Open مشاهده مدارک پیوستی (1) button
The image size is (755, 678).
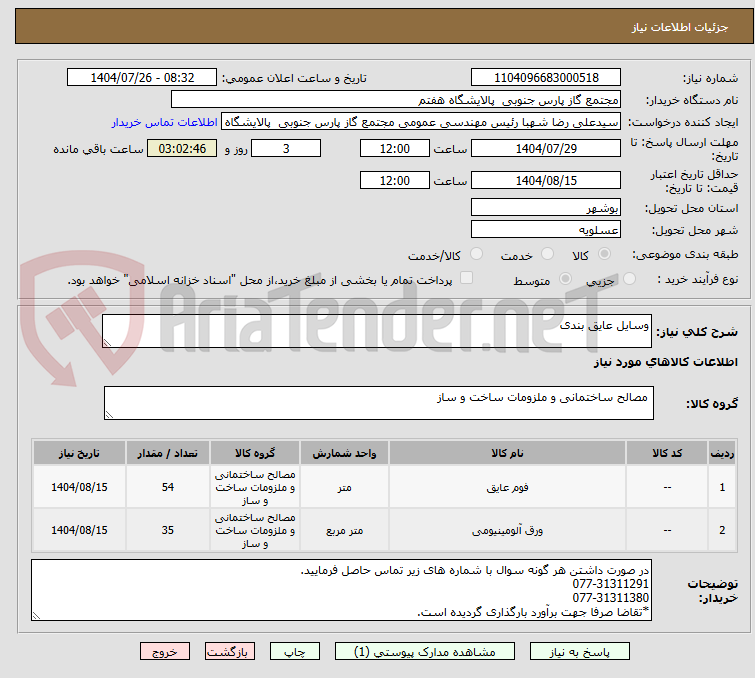(425, 652)
